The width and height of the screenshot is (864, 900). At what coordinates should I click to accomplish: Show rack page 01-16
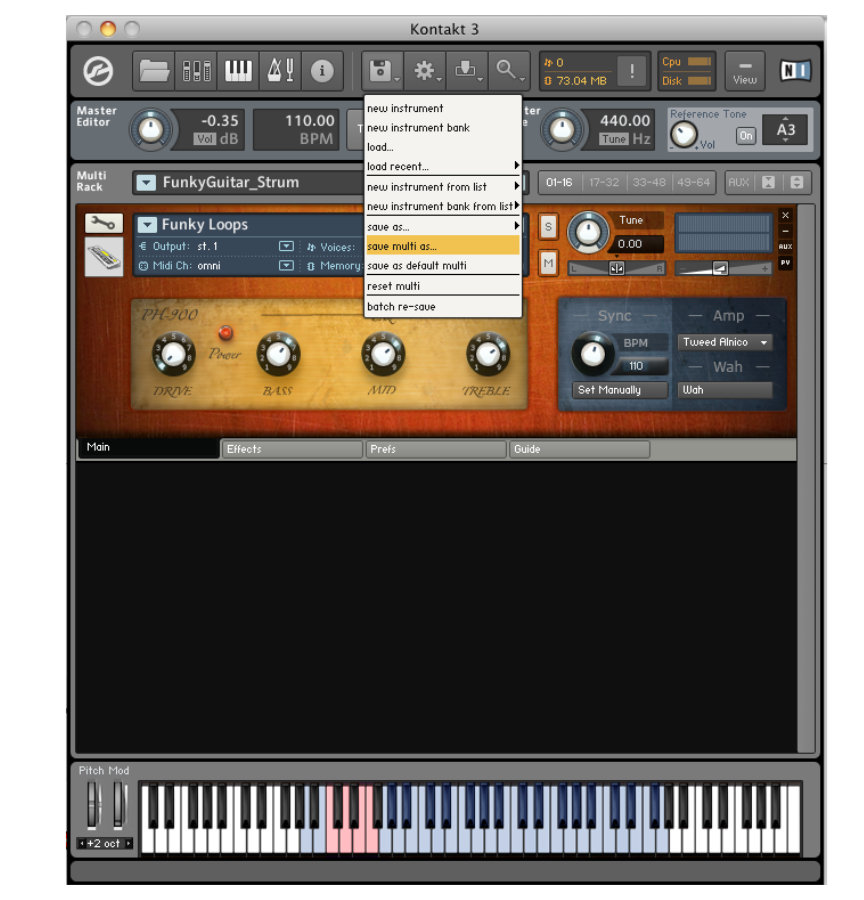(559, 183)
